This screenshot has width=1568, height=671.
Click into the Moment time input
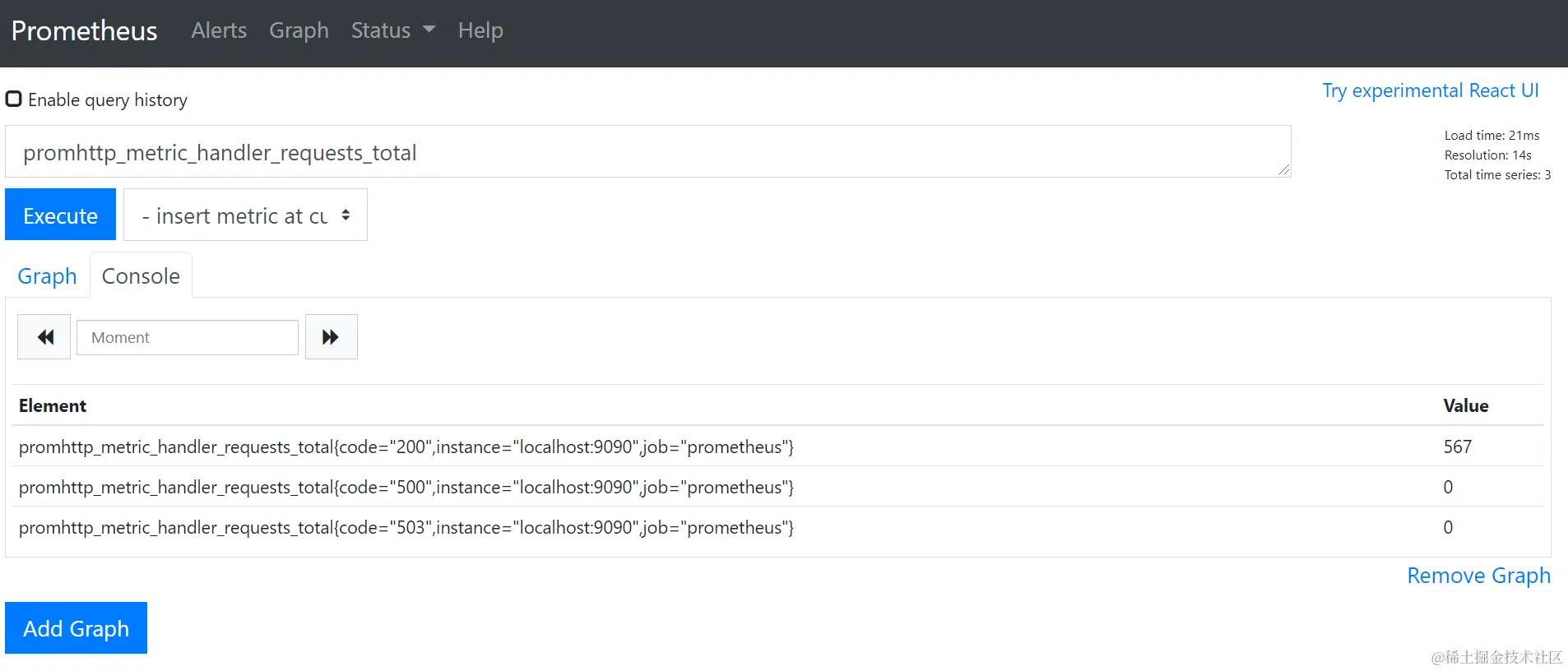click(188, 338)
